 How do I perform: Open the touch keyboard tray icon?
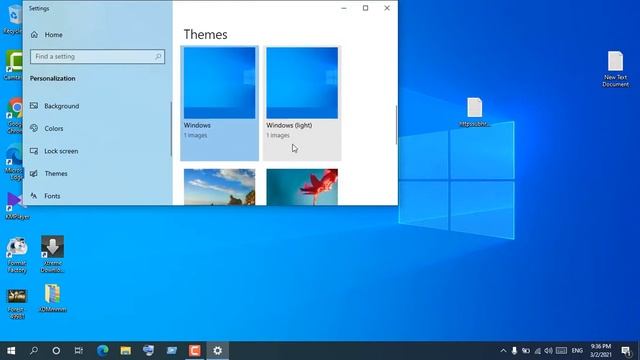coord(561,351)
